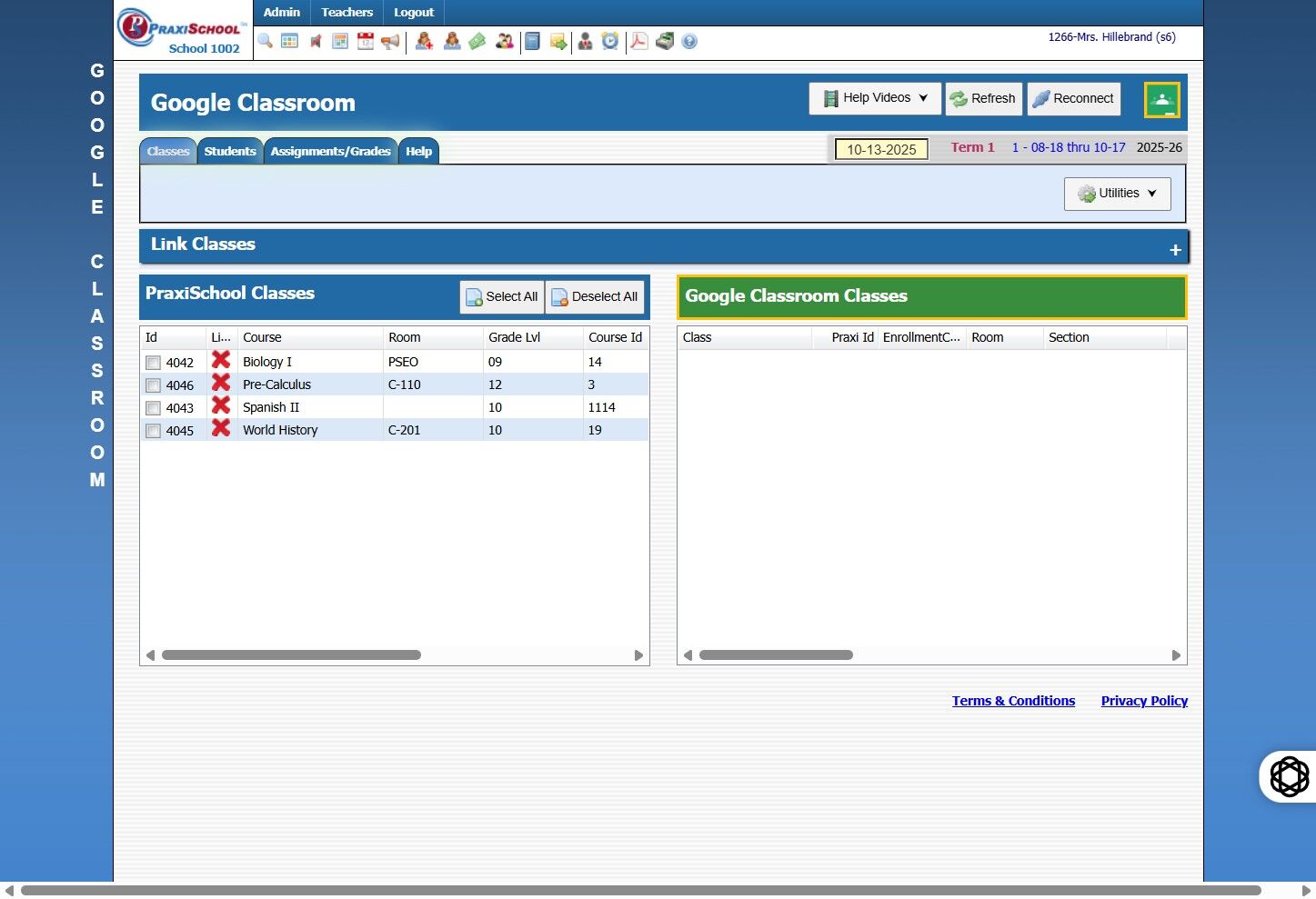Click the blue question mark help icon
The width and height of the screenshot is (1316, 899).
(x=689, y=41)
